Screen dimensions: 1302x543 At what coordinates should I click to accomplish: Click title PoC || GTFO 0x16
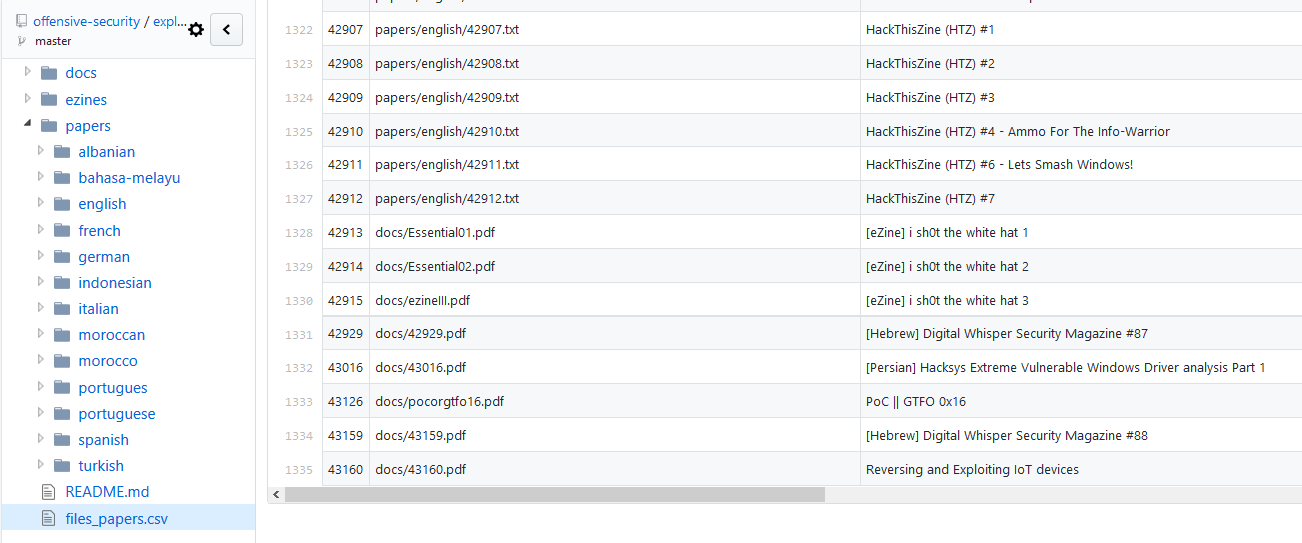(x=916, y=402)
